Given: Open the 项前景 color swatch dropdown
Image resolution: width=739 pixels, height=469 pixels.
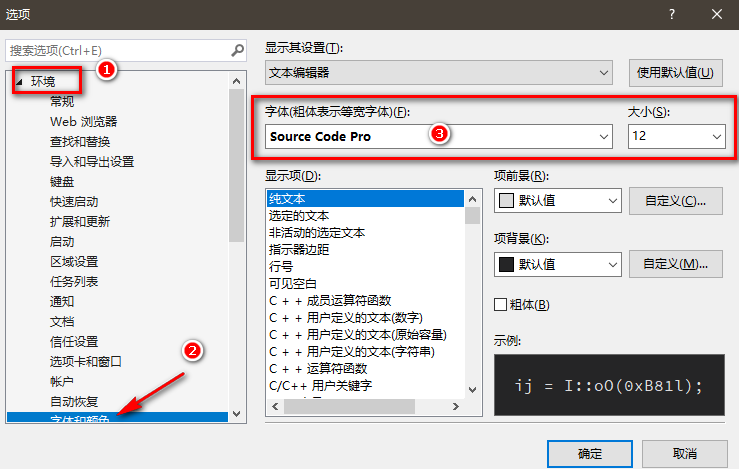Looking at the screenshot, I should coord(558,201).
